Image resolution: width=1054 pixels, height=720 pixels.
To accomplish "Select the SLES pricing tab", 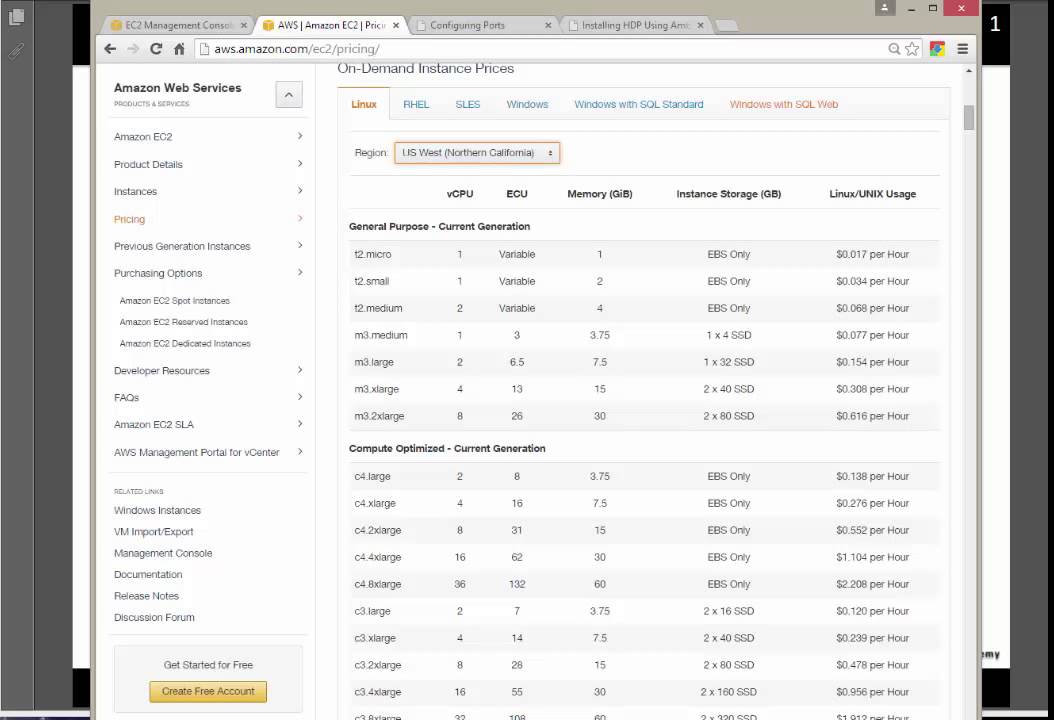I will tap(468, 104).
